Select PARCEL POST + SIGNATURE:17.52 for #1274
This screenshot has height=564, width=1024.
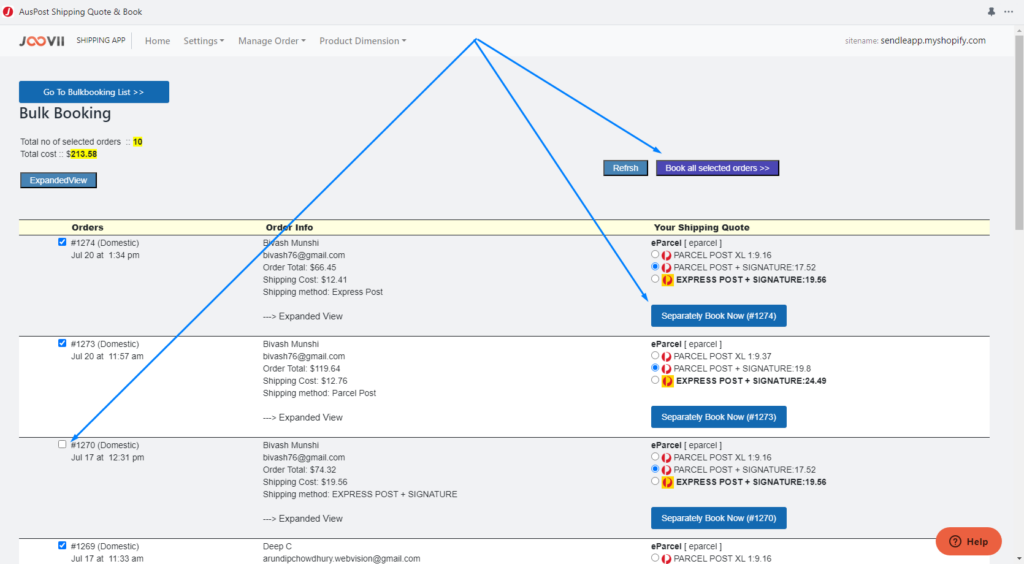point(655,267)
